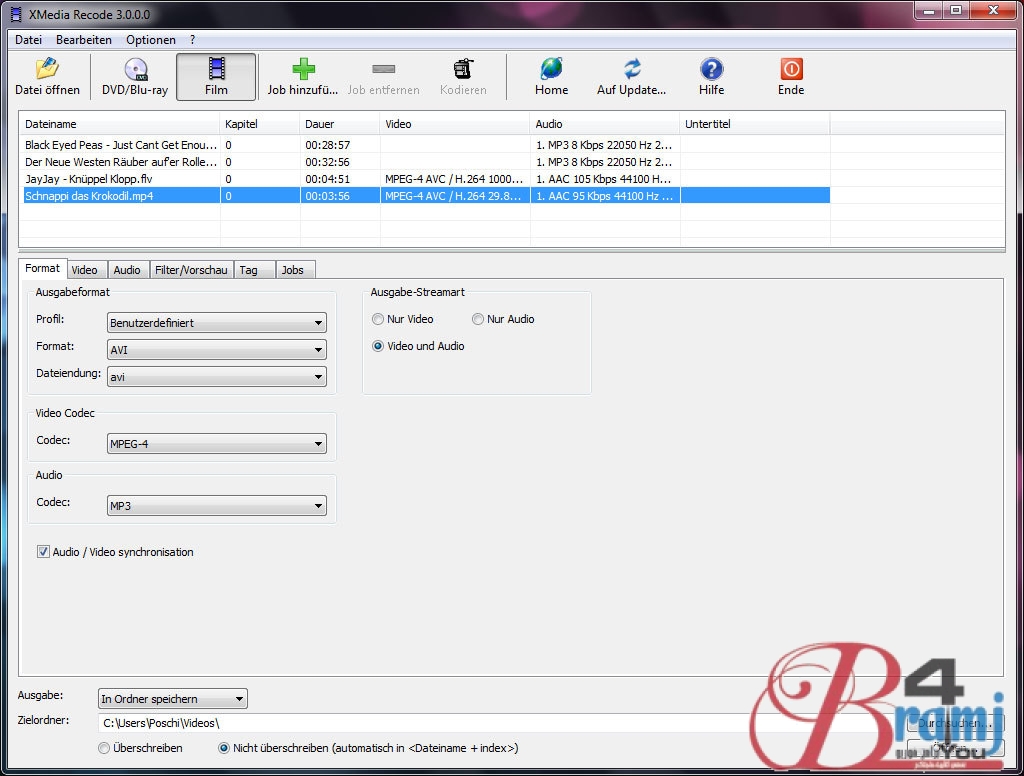Viewport: 1024px width, 776px height.
Task: Click the red Ende power icon
Action: pyautogui.click(x=791, y=69)
